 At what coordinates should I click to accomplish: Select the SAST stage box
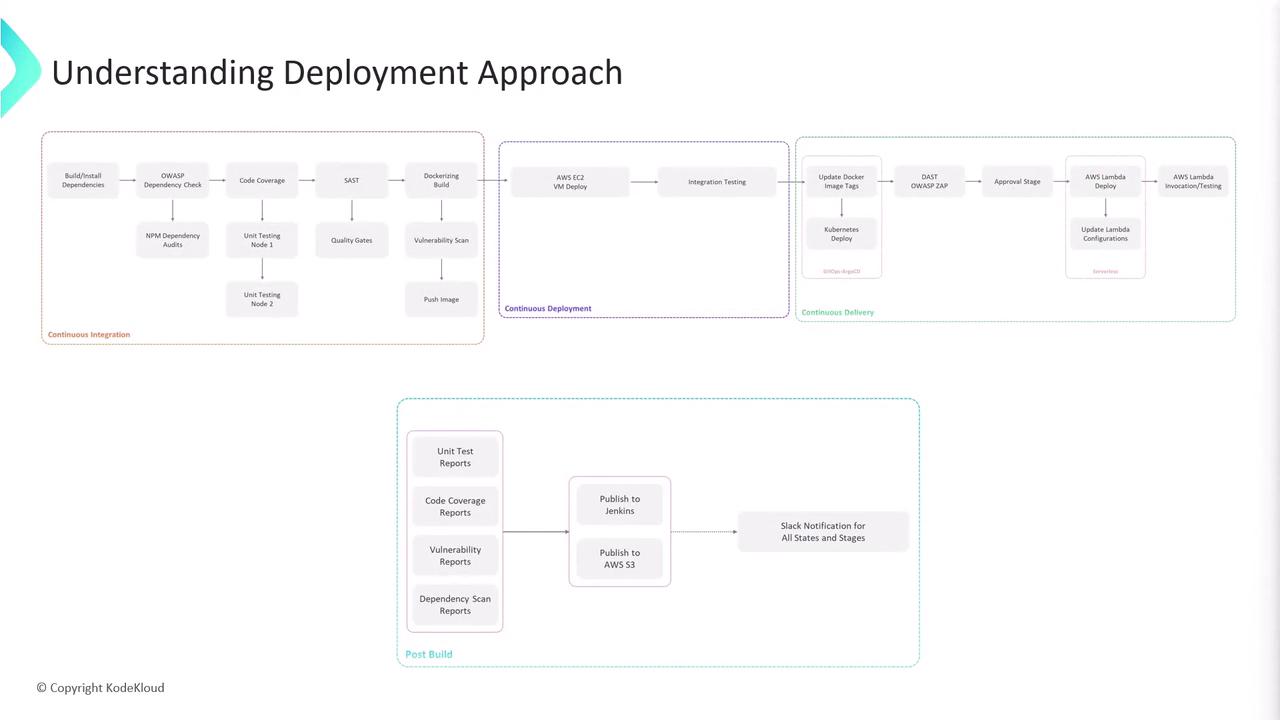(351, 181)
